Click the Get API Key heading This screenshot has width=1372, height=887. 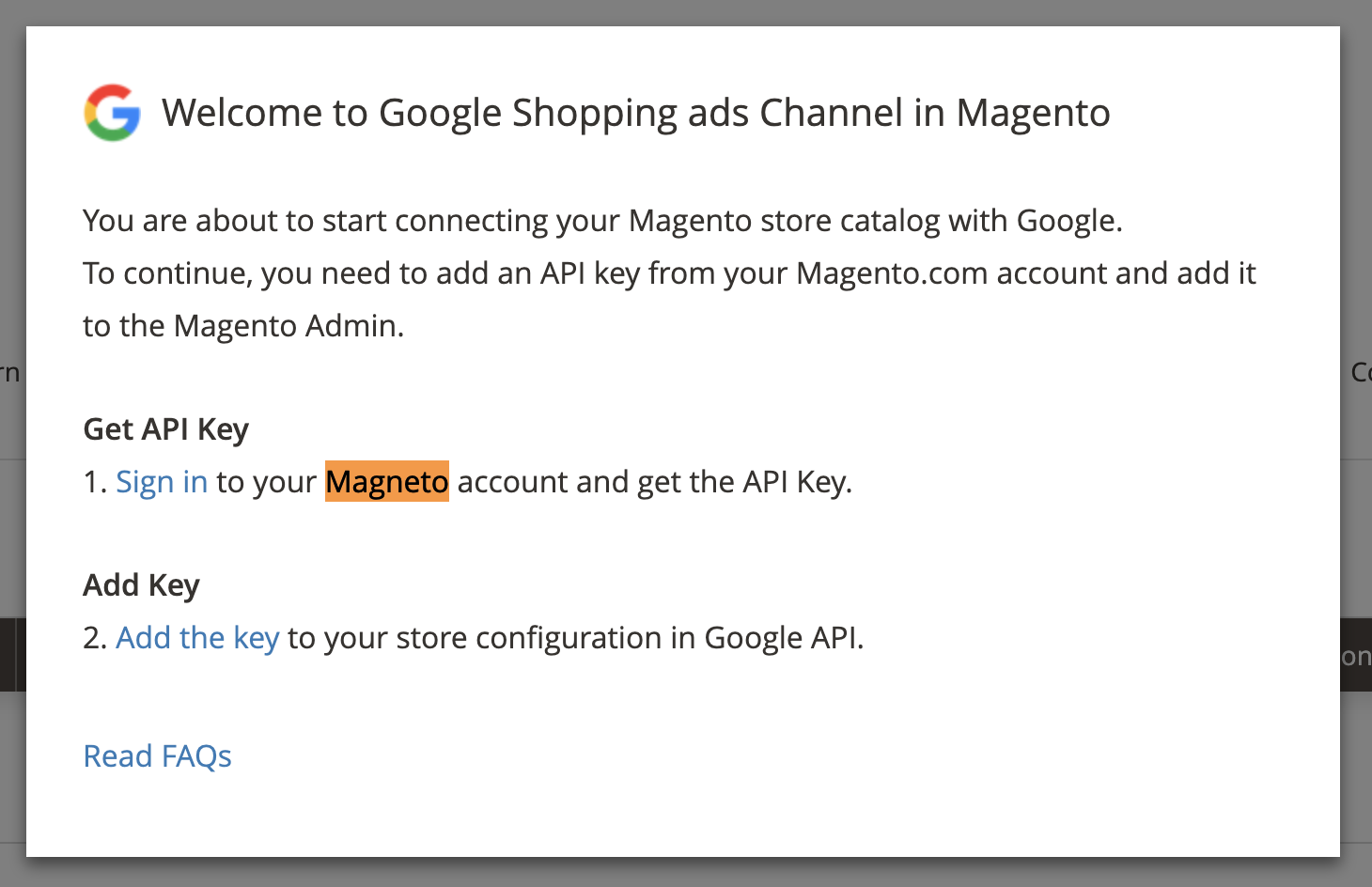click(x=165, y=429)
